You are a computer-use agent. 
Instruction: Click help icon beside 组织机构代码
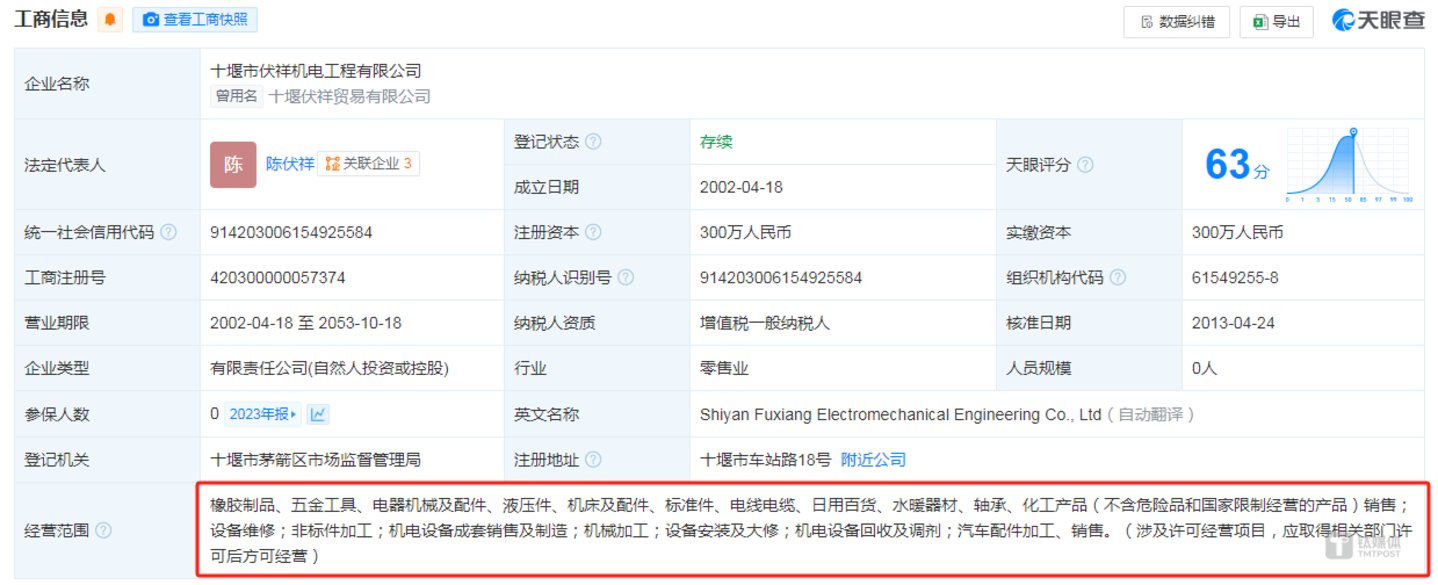[x=1117, y=278]
